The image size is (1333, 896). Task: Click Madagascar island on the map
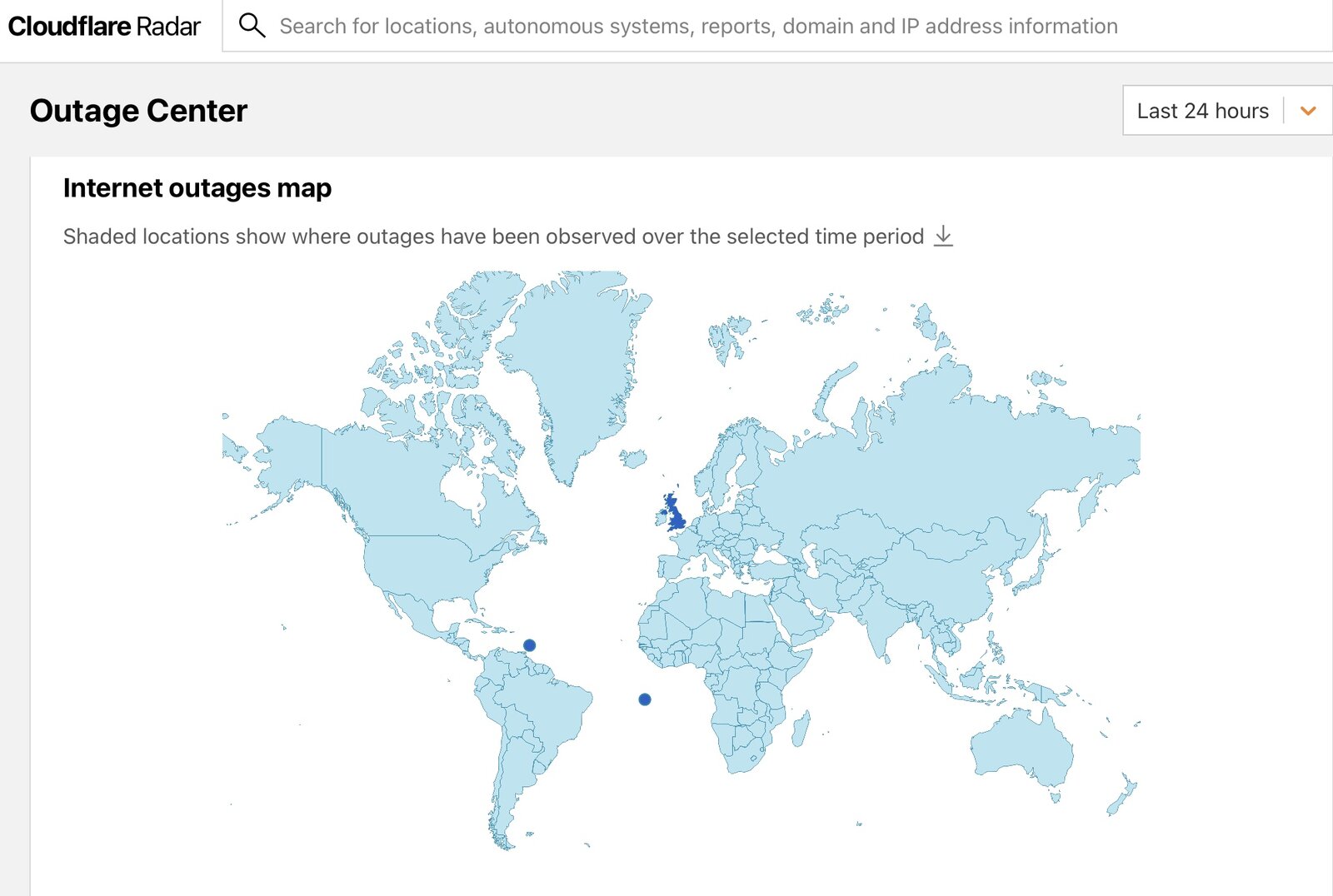tap(801, 729)
